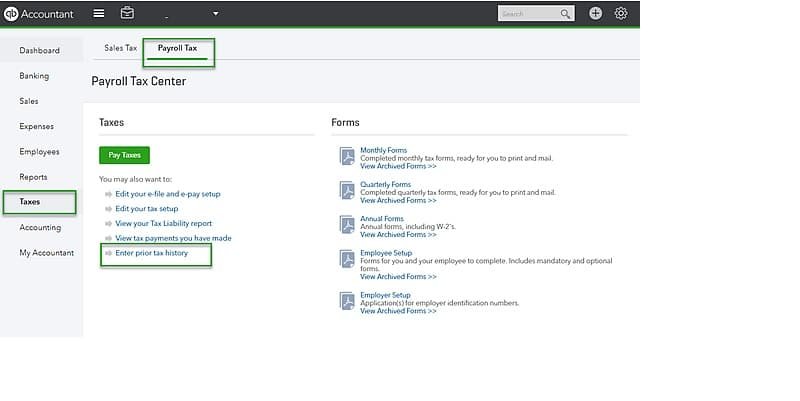Click the Employer Setup PDF icon
The height and width of the screenshot is (401, 800).
tap(347, 301)
